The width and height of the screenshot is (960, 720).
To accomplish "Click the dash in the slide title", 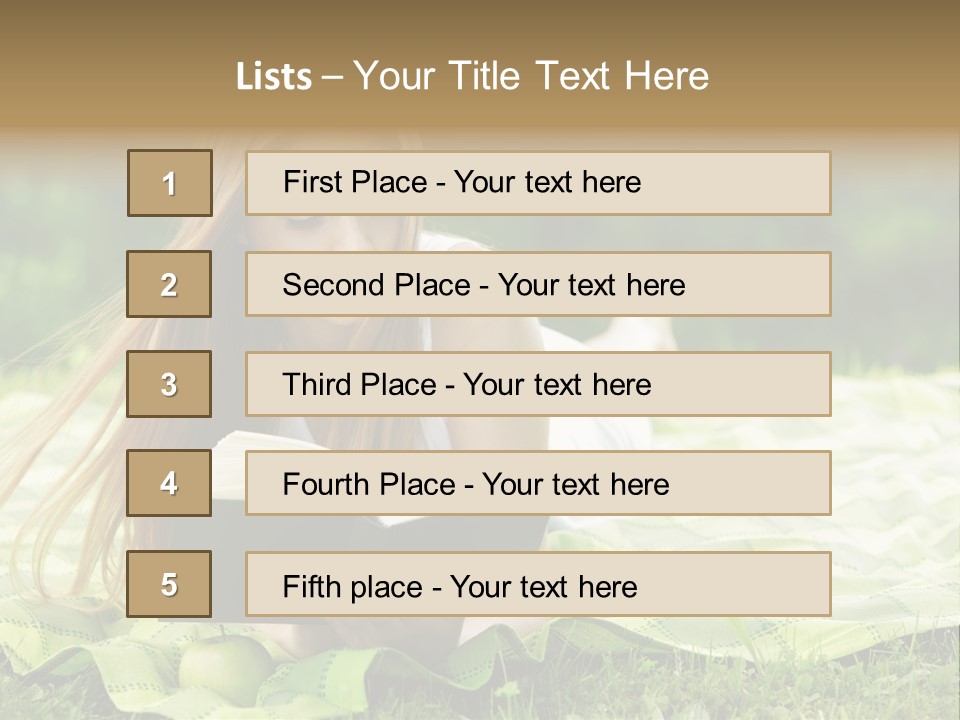I will pyautogui.click(x=332, y=77).
